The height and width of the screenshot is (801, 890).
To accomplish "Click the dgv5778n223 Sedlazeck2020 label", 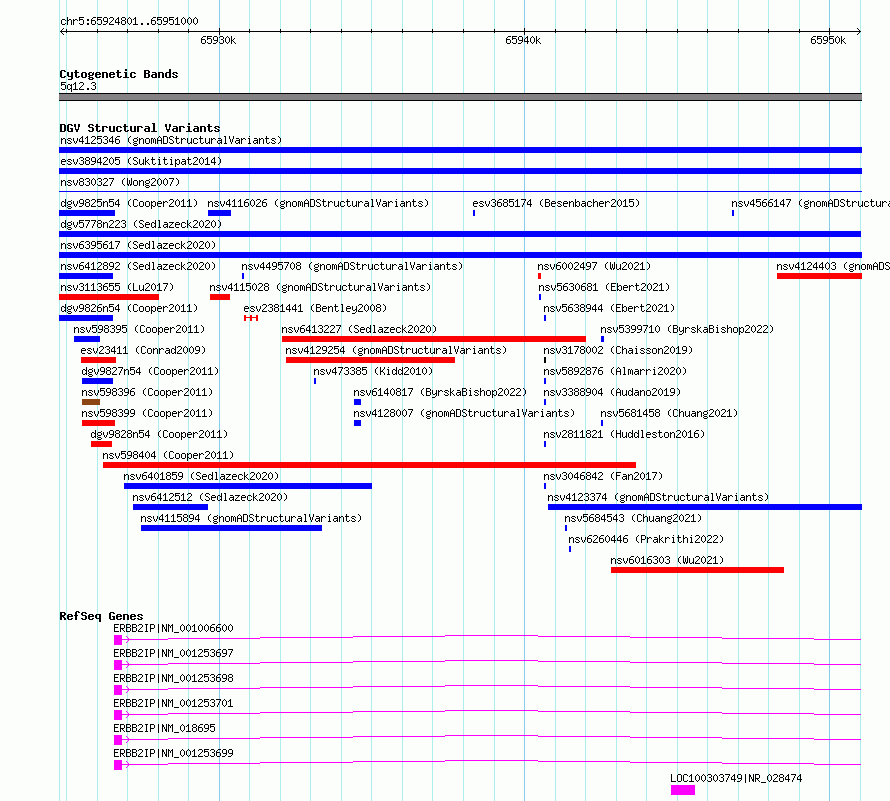I will [x=141, y=224].
